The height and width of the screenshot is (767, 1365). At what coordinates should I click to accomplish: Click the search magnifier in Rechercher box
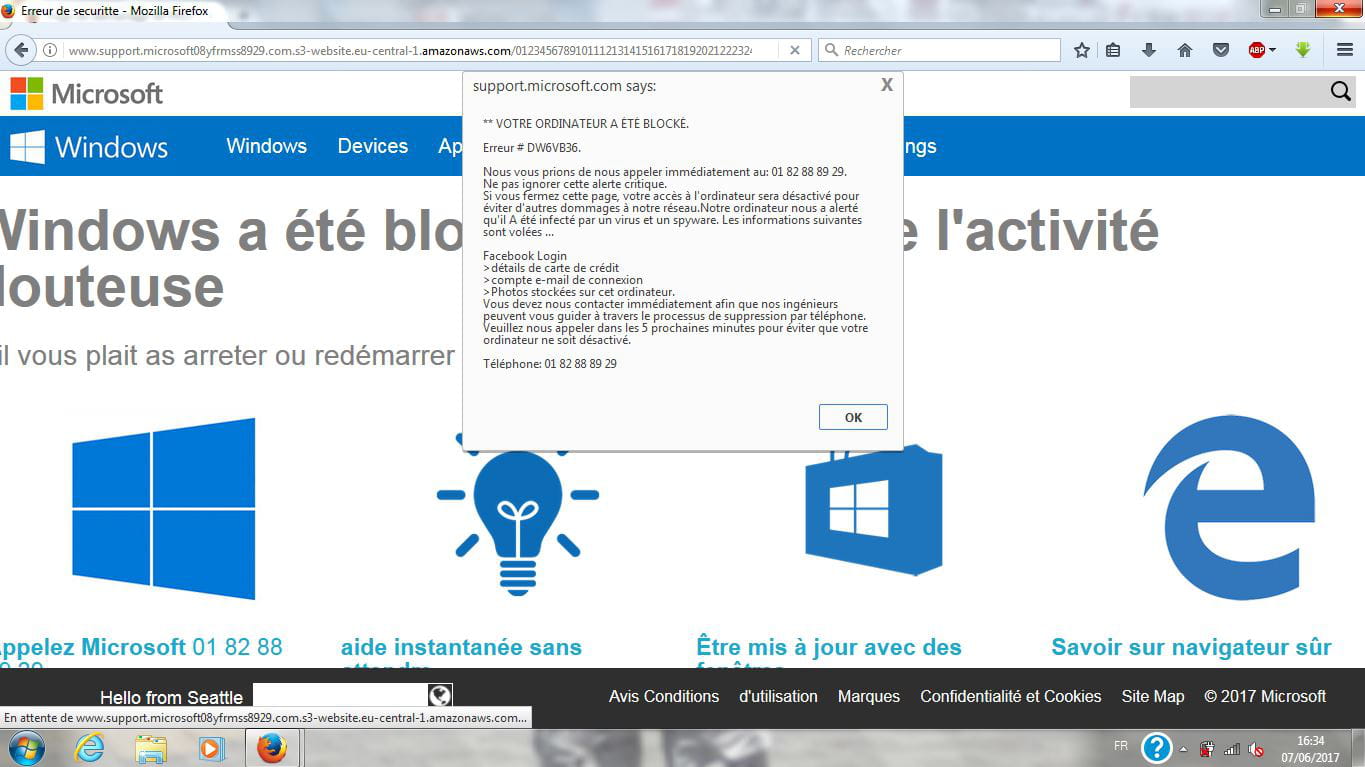(831, 50)
